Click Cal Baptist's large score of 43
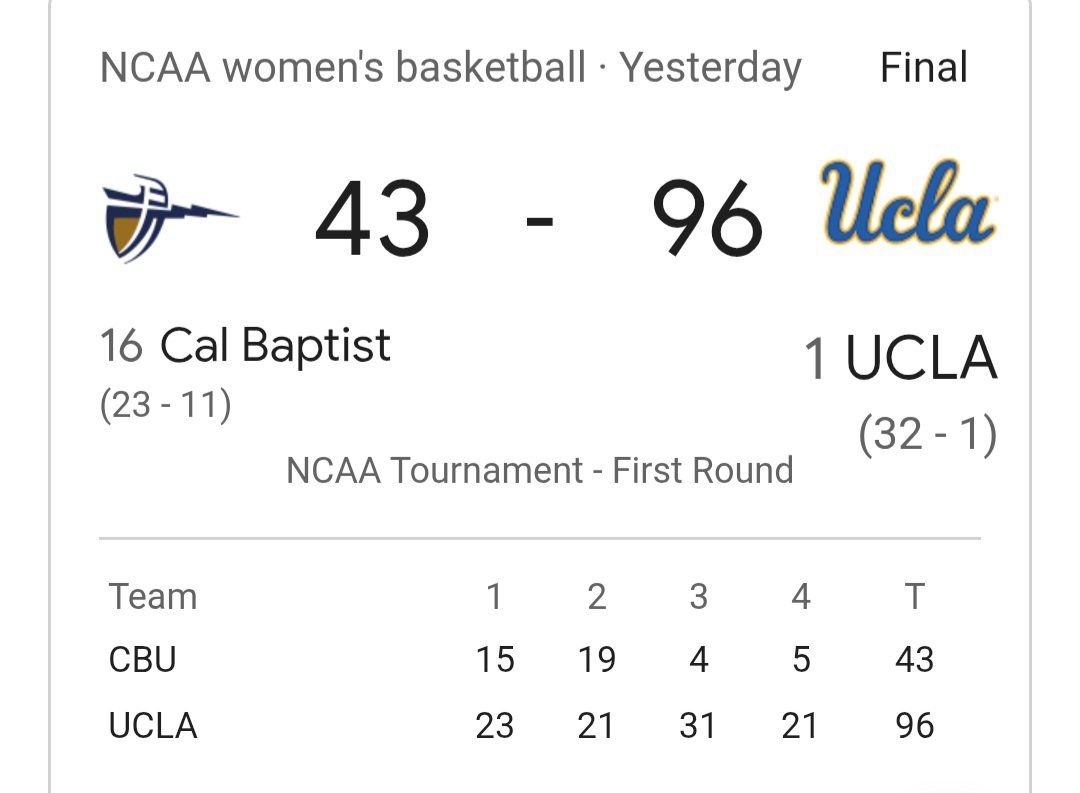The width and height of the screenshot is (1080, 793). click(372, 219)
